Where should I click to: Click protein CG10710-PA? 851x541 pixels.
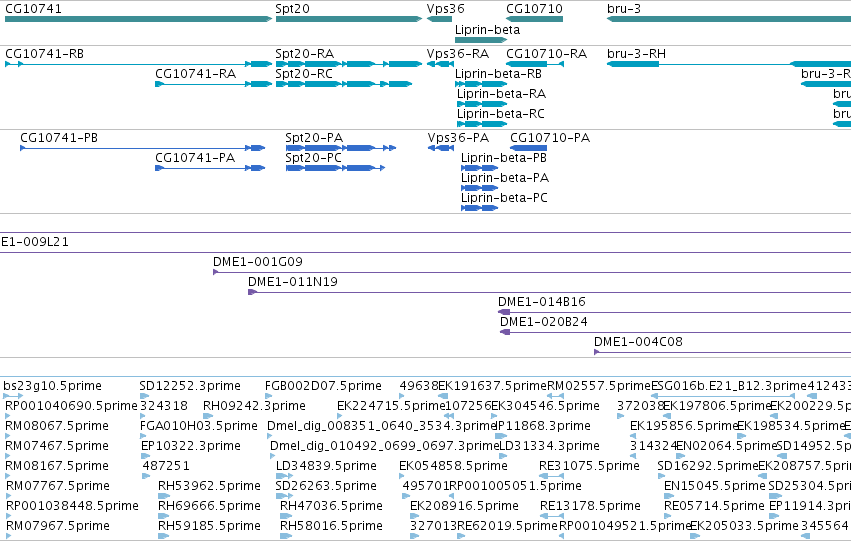click(550, 138)
